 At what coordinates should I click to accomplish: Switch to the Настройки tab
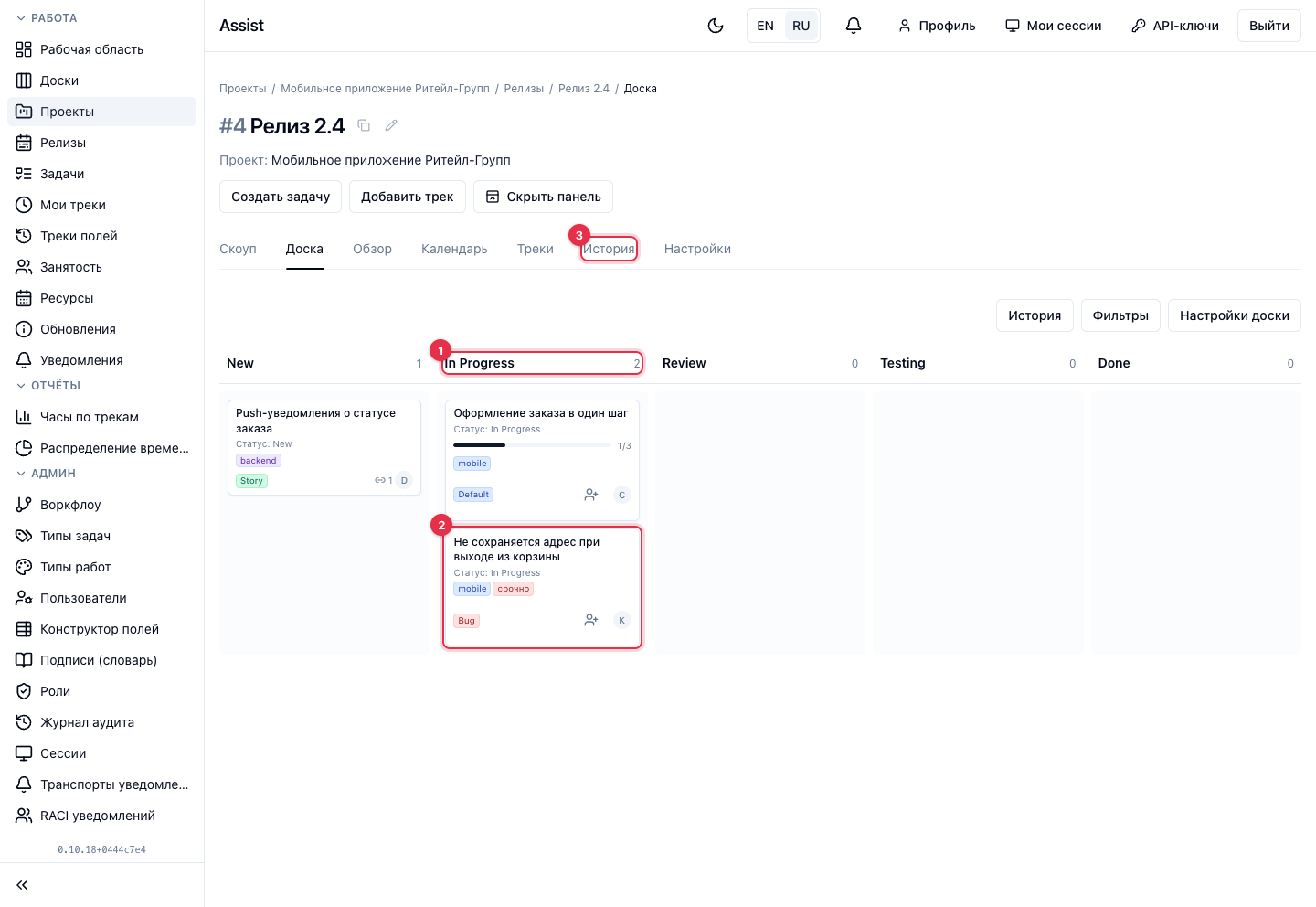click(x=697, y=249)
